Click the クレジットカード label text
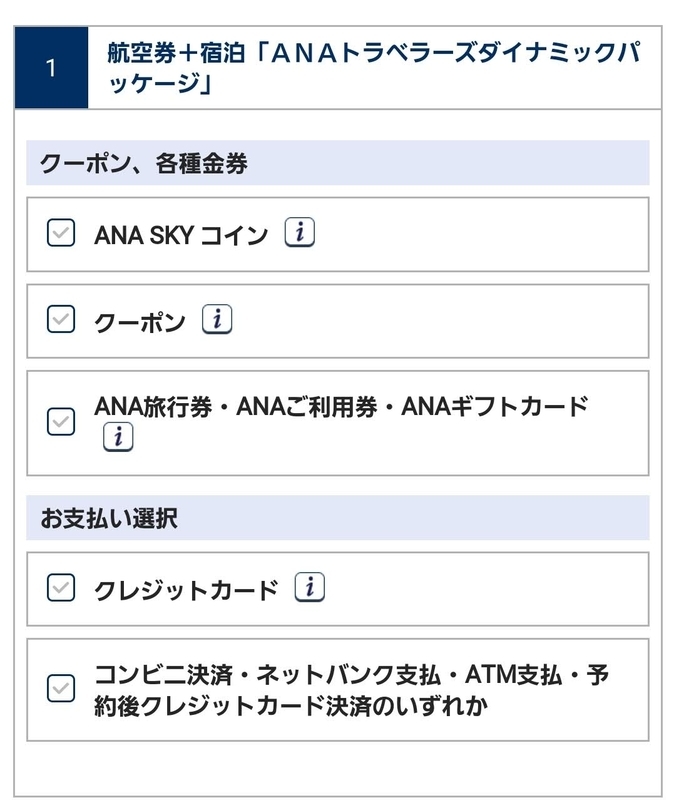 186,590
